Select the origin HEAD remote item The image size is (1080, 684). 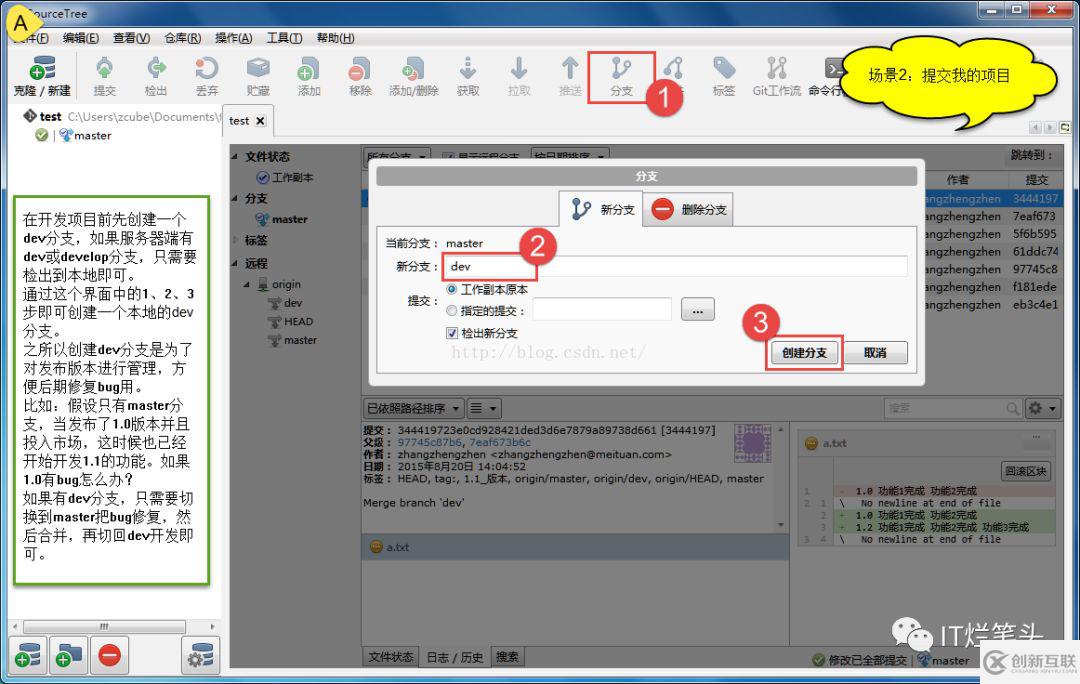(x=290, y=322)
